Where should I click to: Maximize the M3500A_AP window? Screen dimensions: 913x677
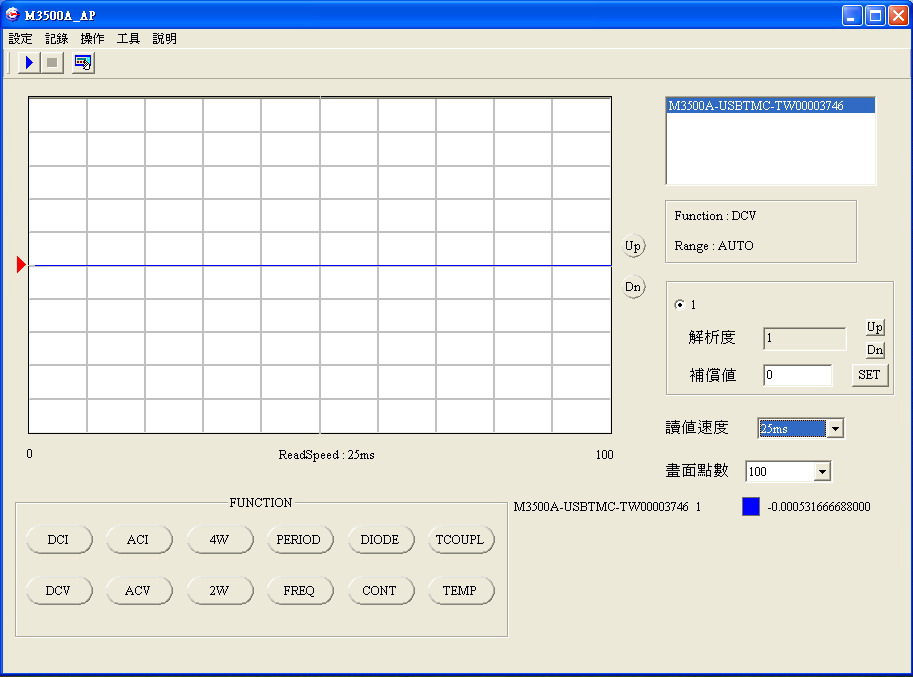[x=875, y=15]
